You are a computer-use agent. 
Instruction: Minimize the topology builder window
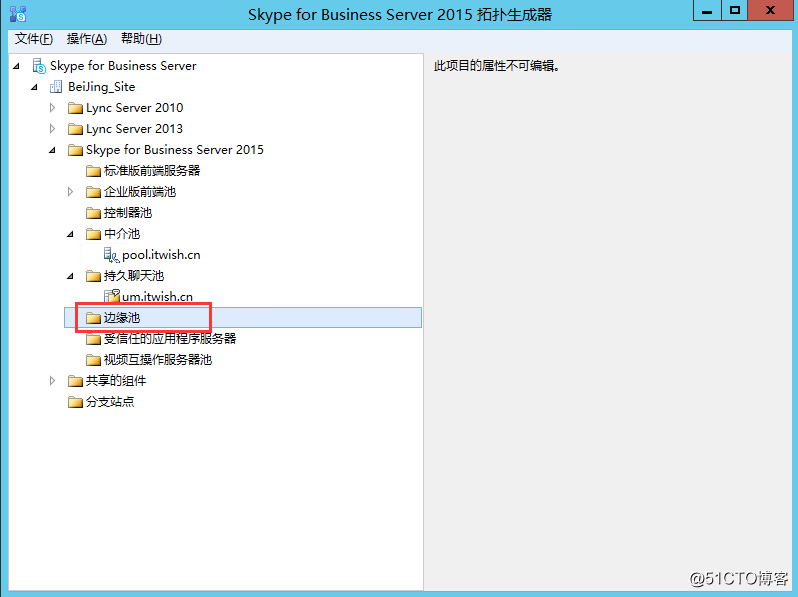[707, 10]
